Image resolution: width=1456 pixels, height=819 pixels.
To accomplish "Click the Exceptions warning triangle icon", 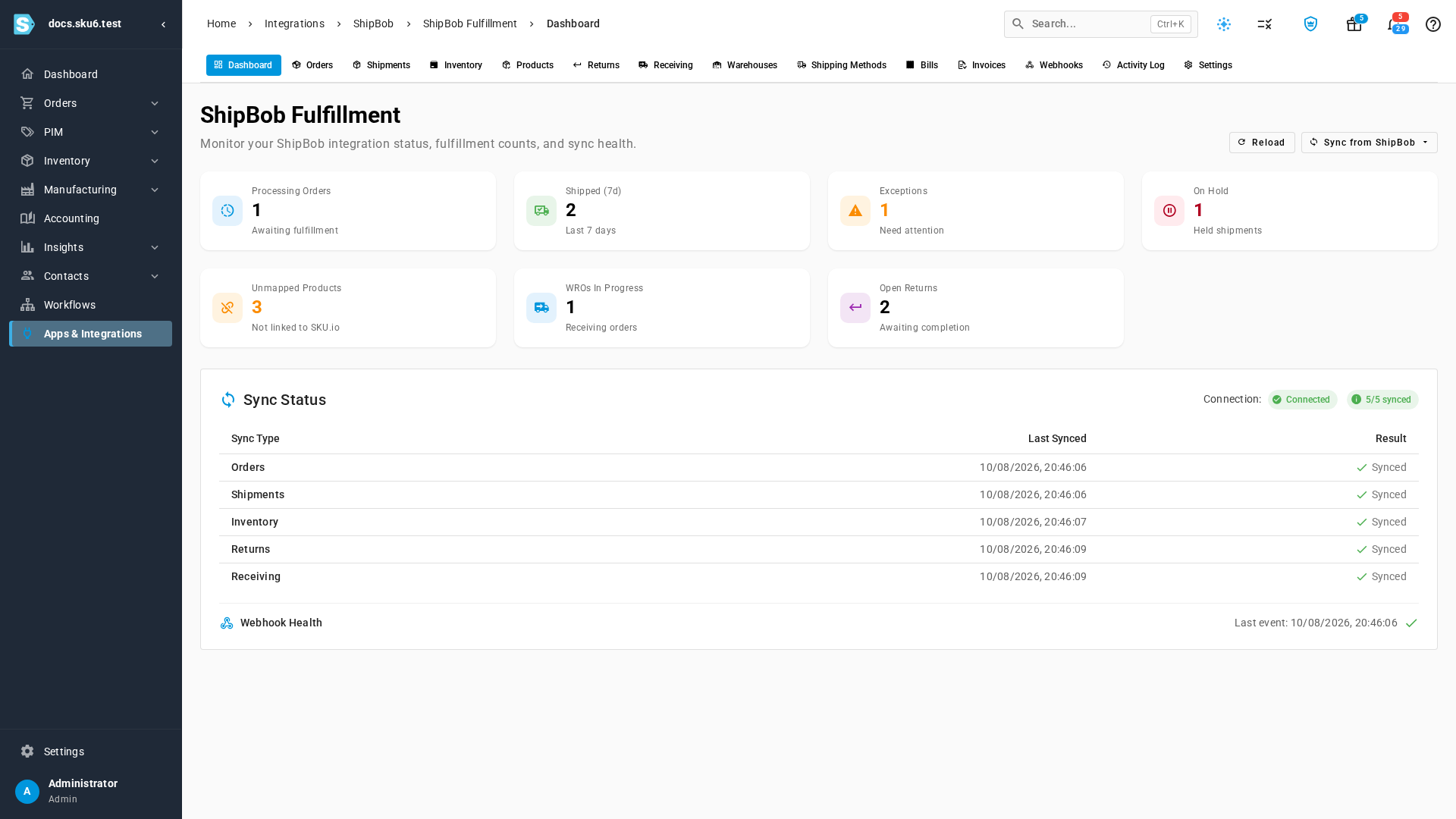I will click(x=855, y=211).
